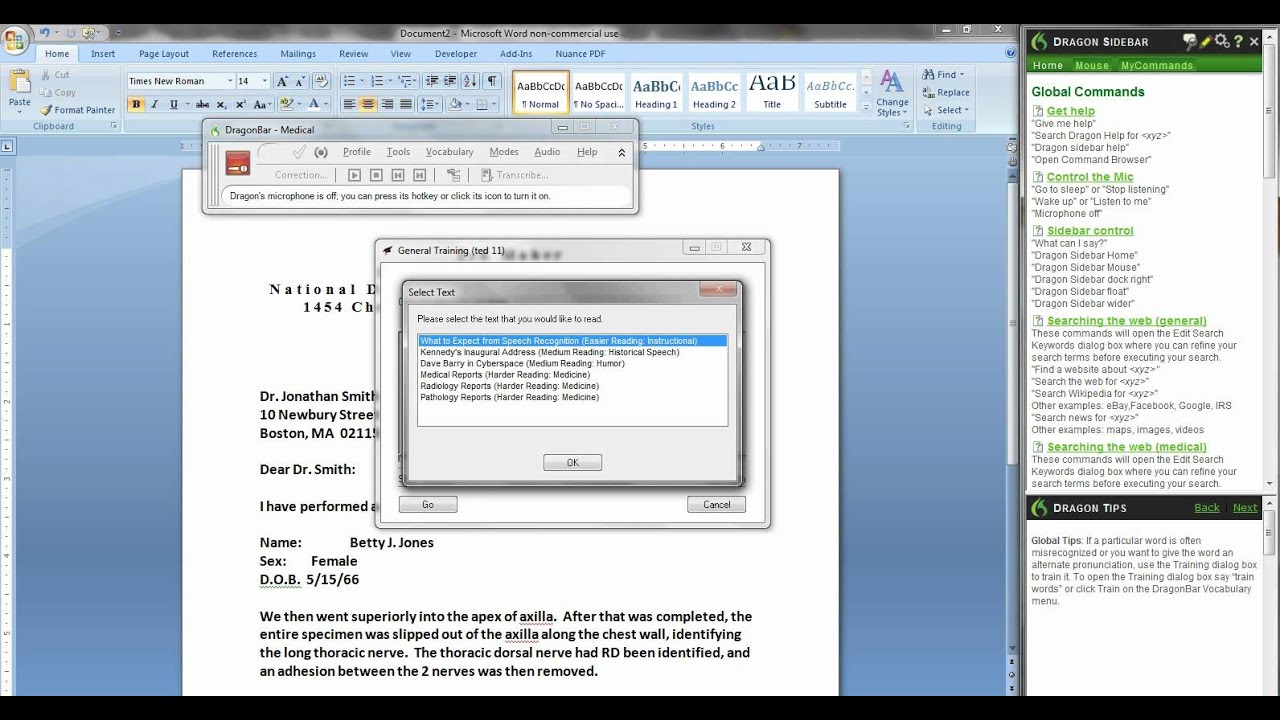Expand the Paste options arrow
Screen dimensions: 1280x720
click(19, 113)
